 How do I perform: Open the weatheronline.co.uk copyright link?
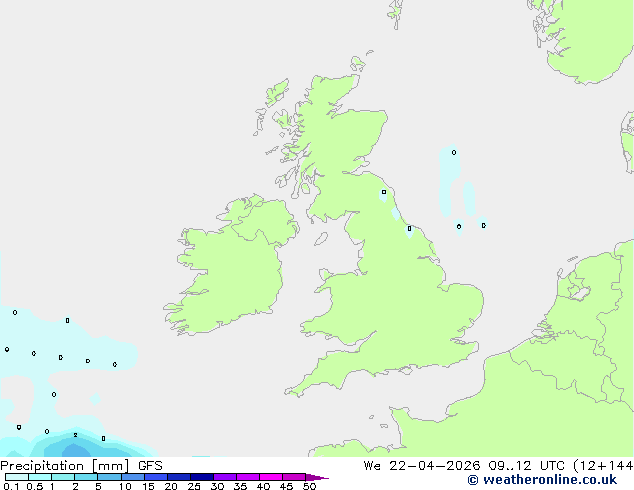[542, 480]
